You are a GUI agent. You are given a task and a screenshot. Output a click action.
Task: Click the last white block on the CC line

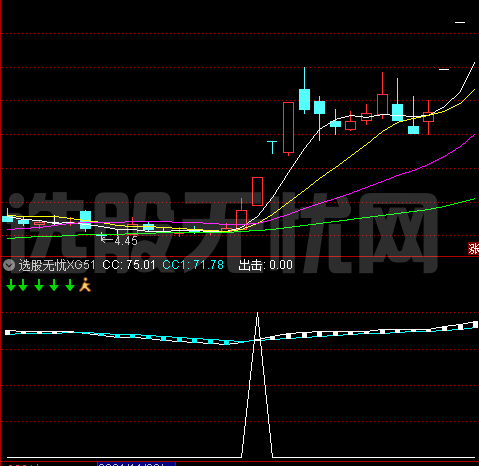pyautogui.click(x=475, y=324)
